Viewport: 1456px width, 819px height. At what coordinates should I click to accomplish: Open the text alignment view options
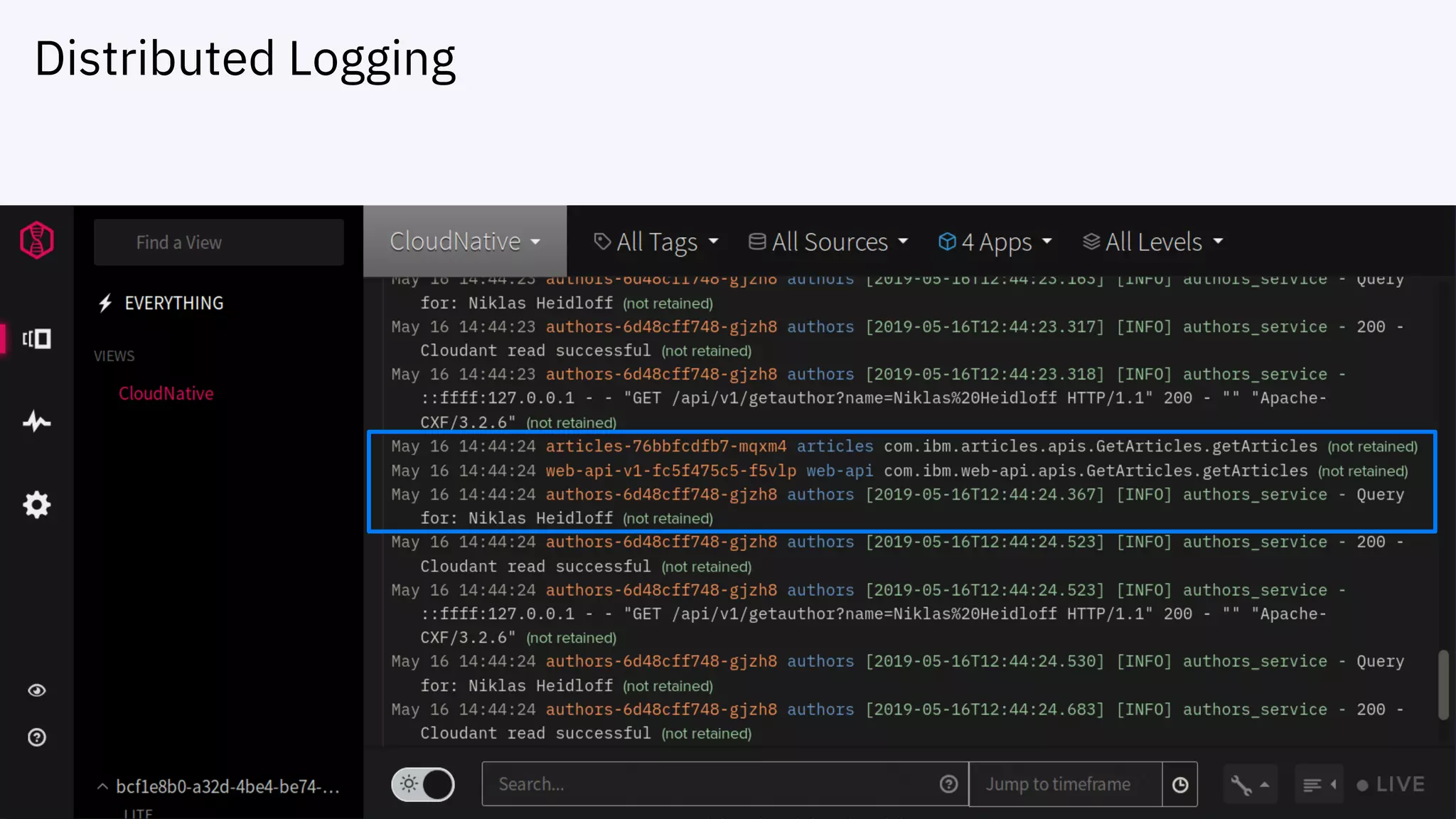1319,785
